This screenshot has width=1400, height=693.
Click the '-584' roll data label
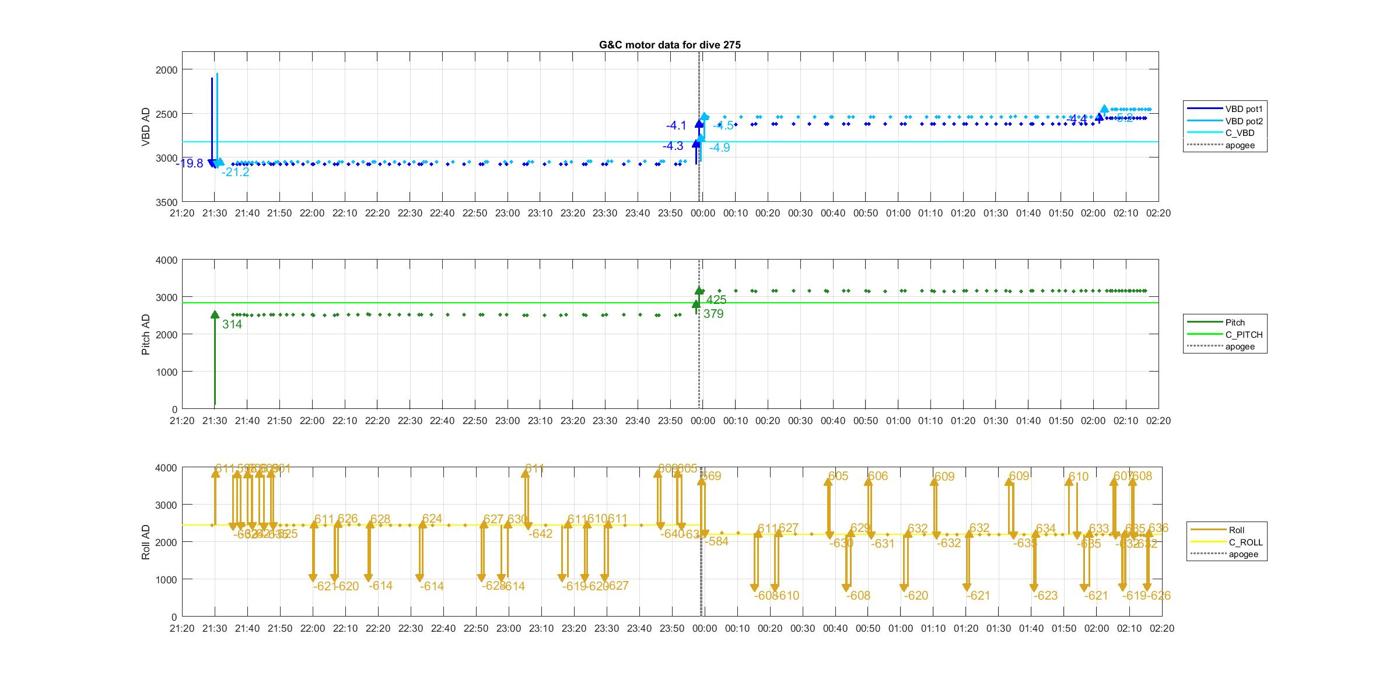716,541
